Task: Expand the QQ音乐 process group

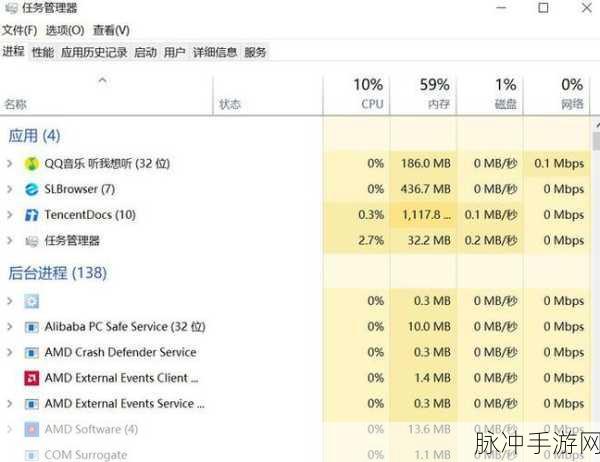Action: [10, 164]
